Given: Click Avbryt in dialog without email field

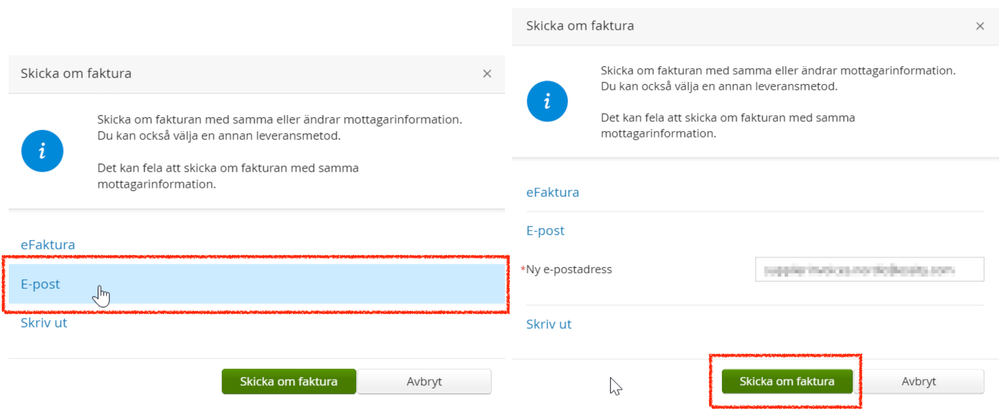Looking at the screenshot, I should click(x=424, y=381).
